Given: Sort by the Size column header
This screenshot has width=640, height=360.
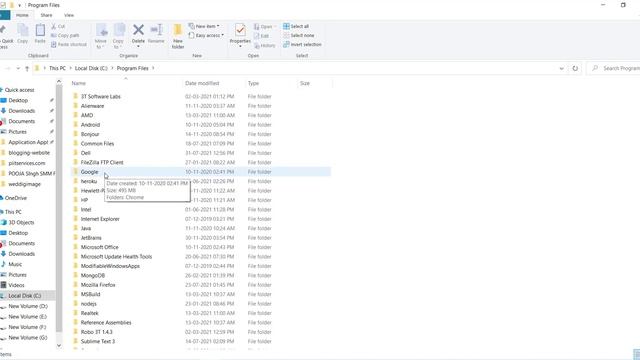Looking at the screenshot, I should pos(315,83).
